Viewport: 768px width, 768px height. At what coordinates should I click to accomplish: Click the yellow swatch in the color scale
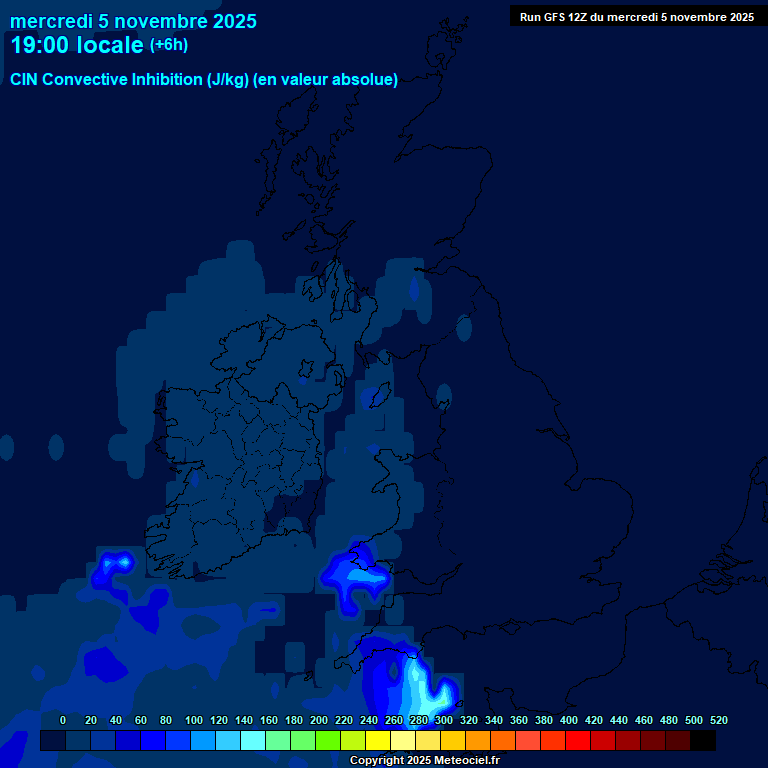[377, 741]
